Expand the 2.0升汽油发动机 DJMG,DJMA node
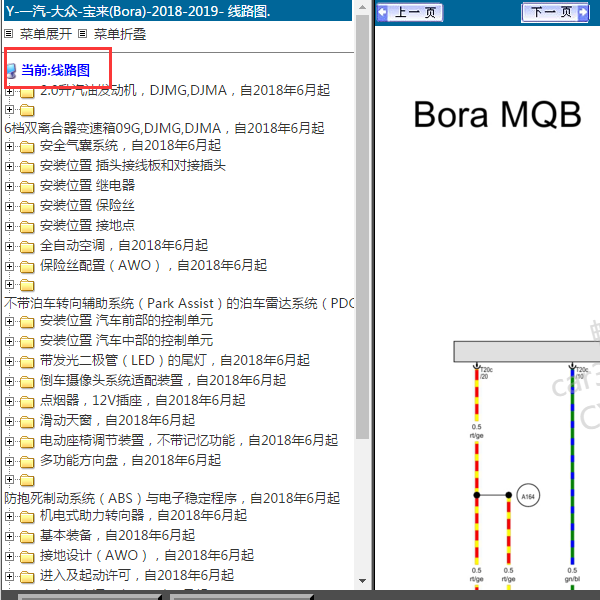The image size is (600, 600). [x=9, y=92]
